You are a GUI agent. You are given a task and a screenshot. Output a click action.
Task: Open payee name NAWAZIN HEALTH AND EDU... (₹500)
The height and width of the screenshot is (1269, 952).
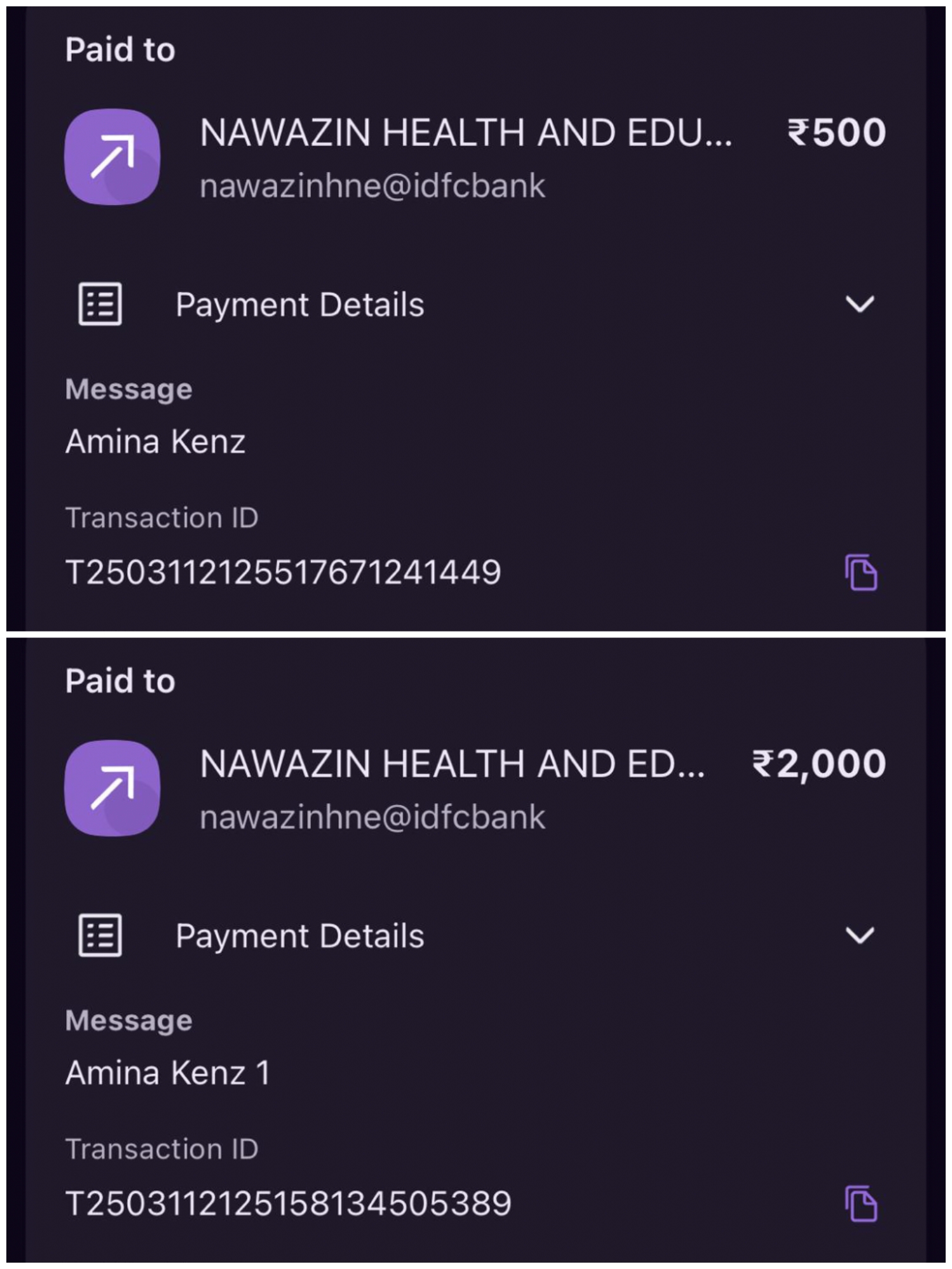pyautogui.click(x=466, y=133)
